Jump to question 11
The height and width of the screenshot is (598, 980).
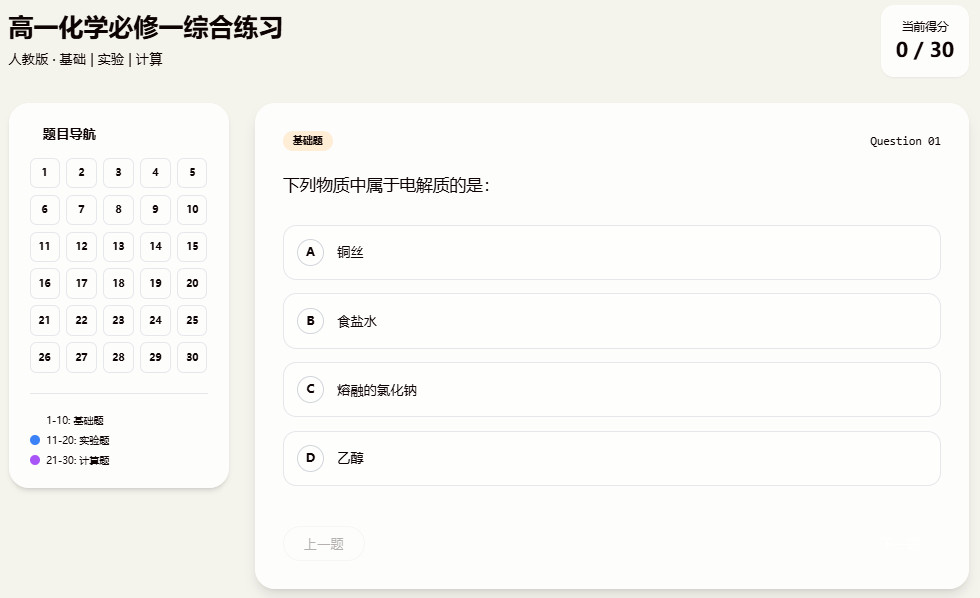[44, 246]
